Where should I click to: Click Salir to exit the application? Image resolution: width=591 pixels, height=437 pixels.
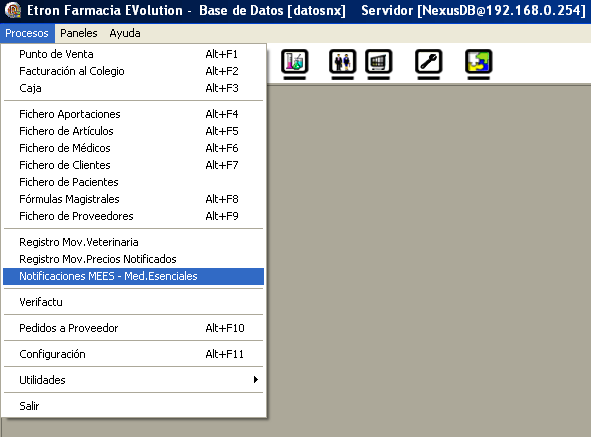coord(134,406)
